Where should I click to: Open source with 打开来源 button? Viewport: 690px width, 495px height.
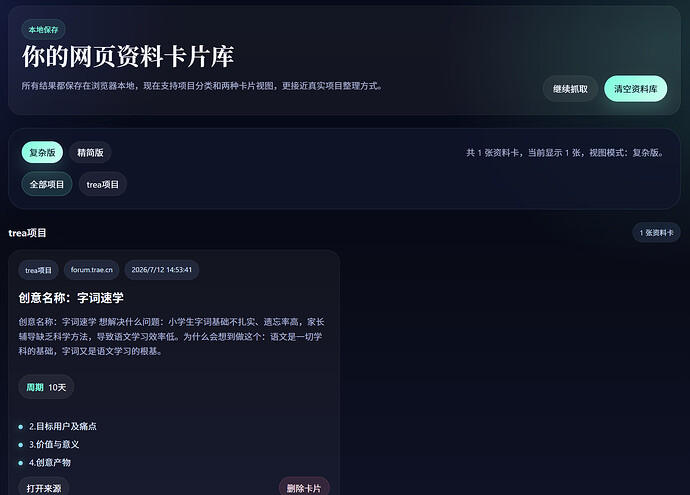pos(44,488)
